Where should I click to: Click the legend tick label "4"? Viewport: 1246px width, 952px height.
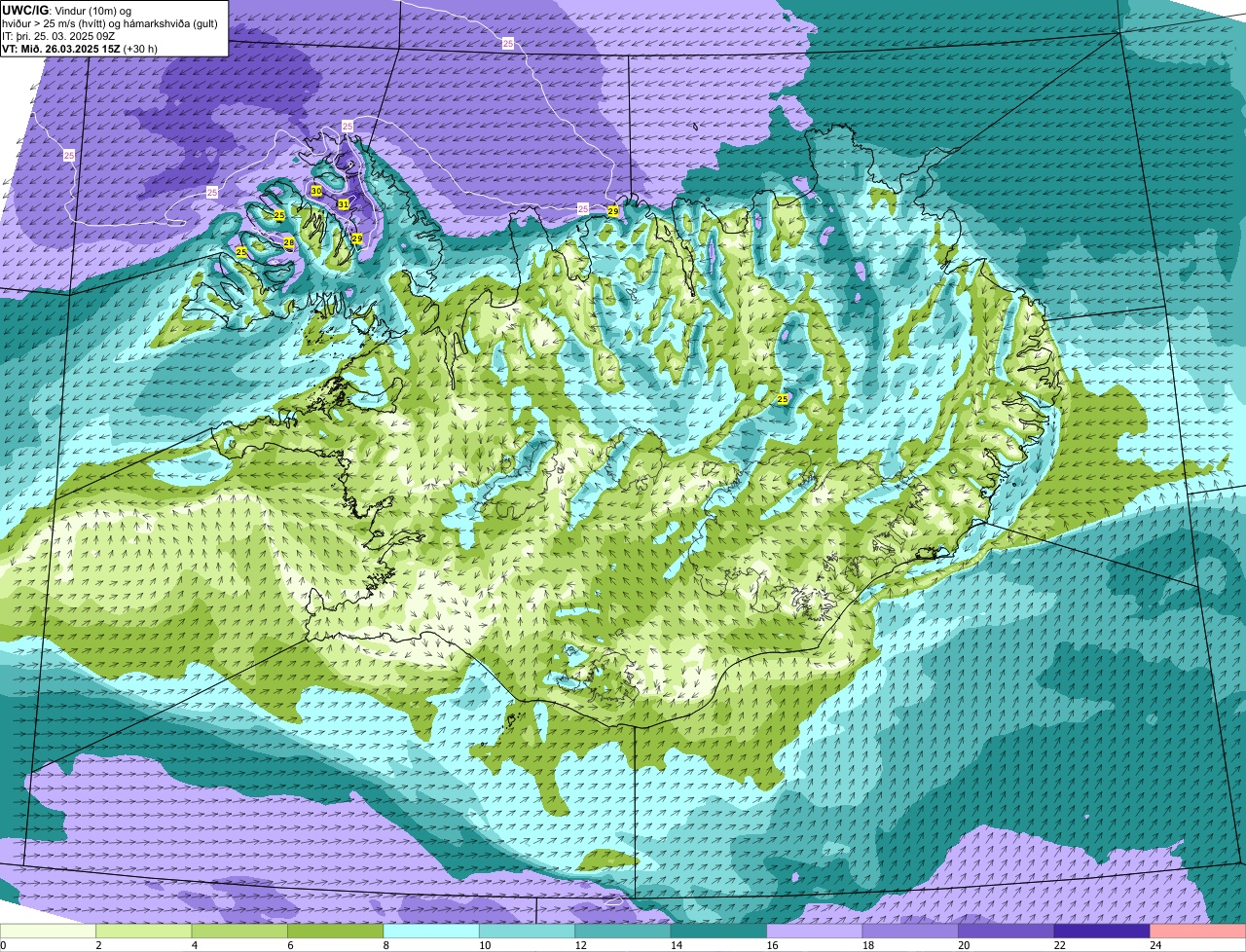(194, 945)
